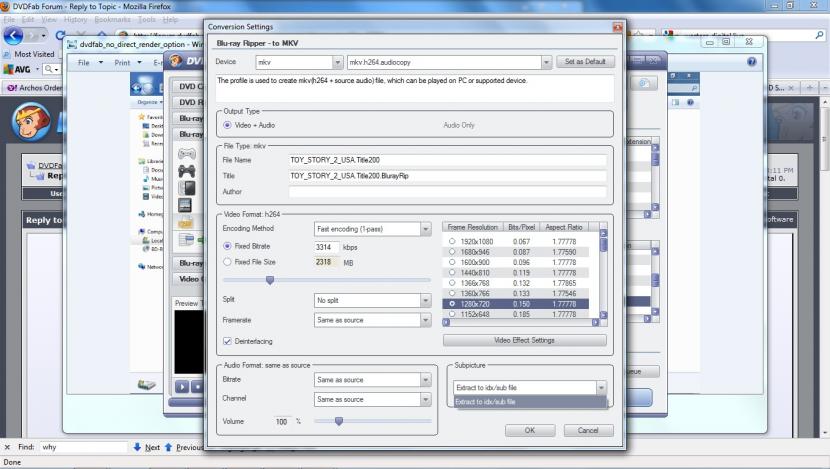This screenshot has height=469, width=830.
Task: Click the drive icon at bottom of Explorer pane
Action: pos(147,385)
